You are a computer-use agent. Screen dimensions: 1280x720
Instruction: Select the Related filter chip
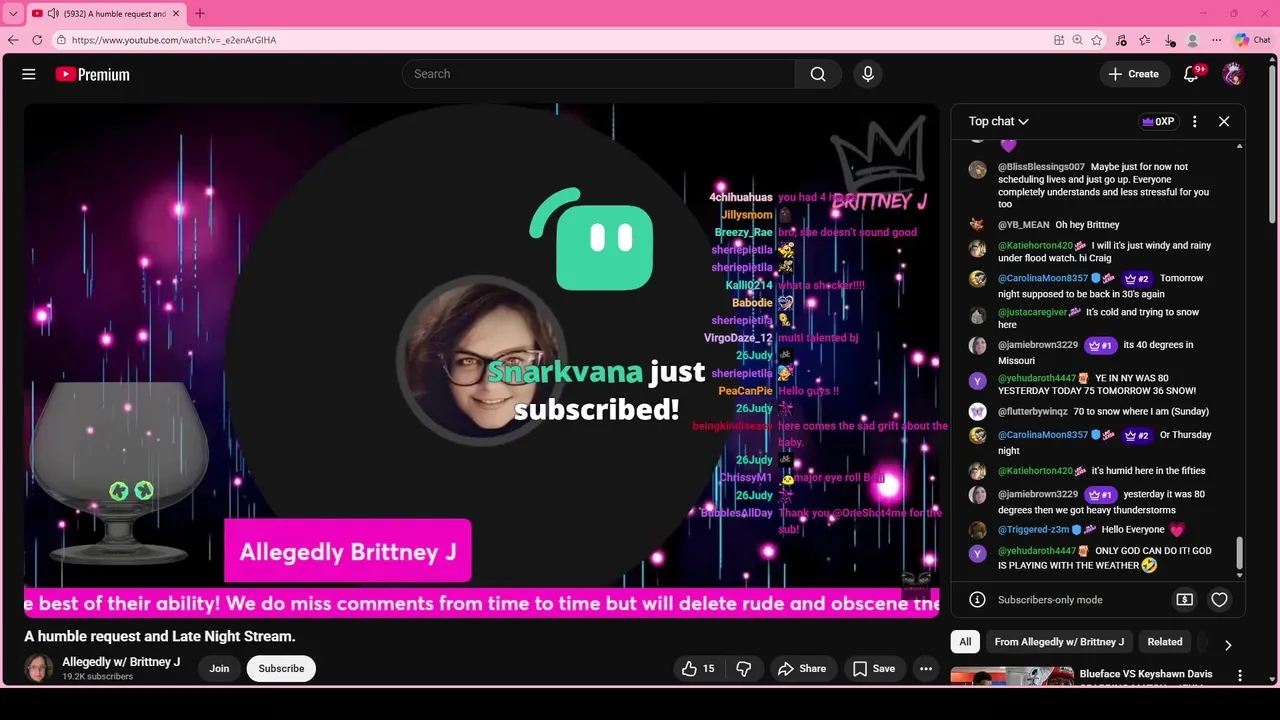click(x=1164, y=642)
